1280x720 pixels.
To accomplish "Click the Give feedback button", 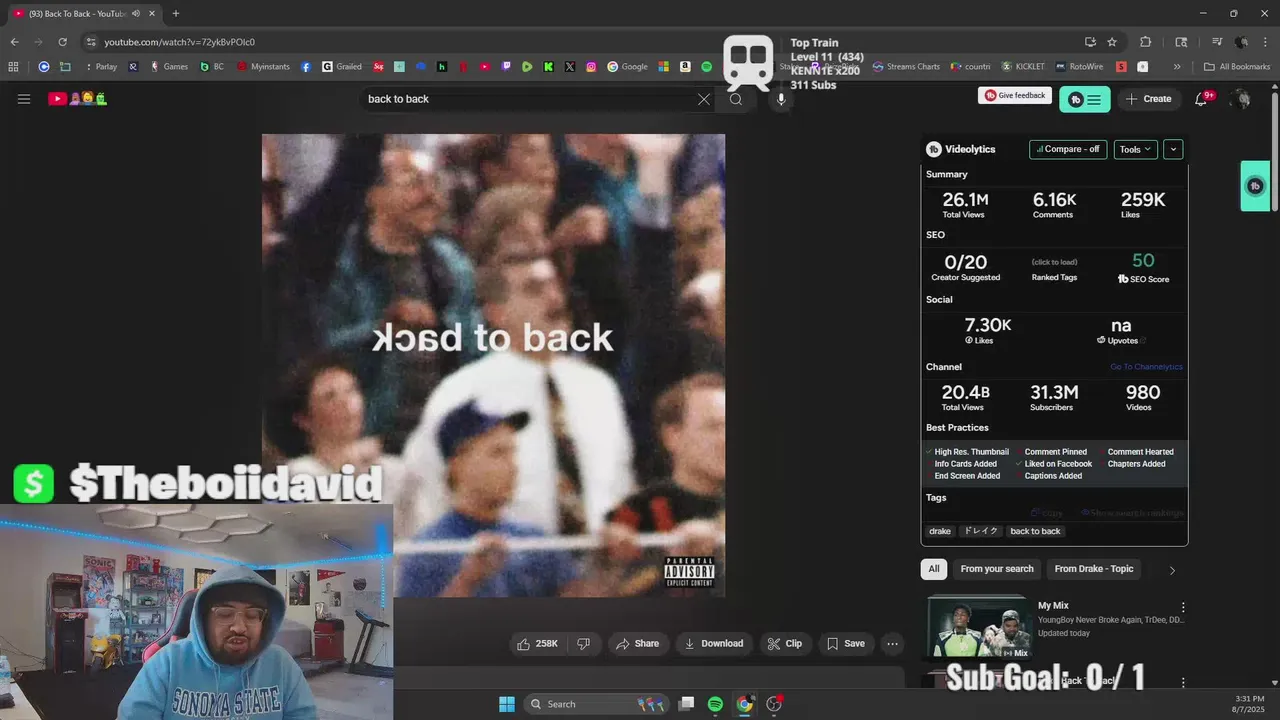I will [1015, 95].
